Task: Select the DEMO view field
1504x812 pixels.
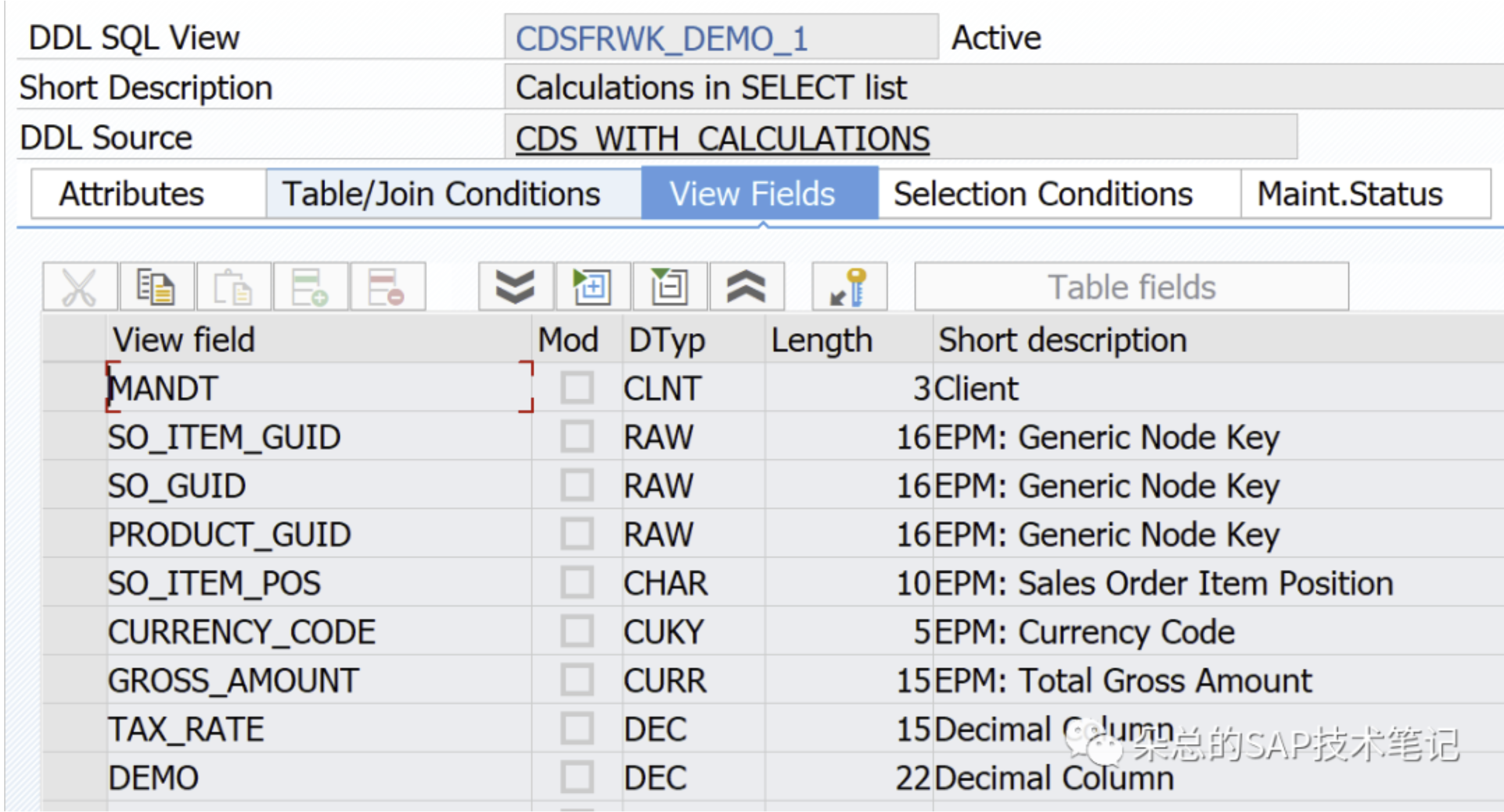Action: click(x=319, y=777)
